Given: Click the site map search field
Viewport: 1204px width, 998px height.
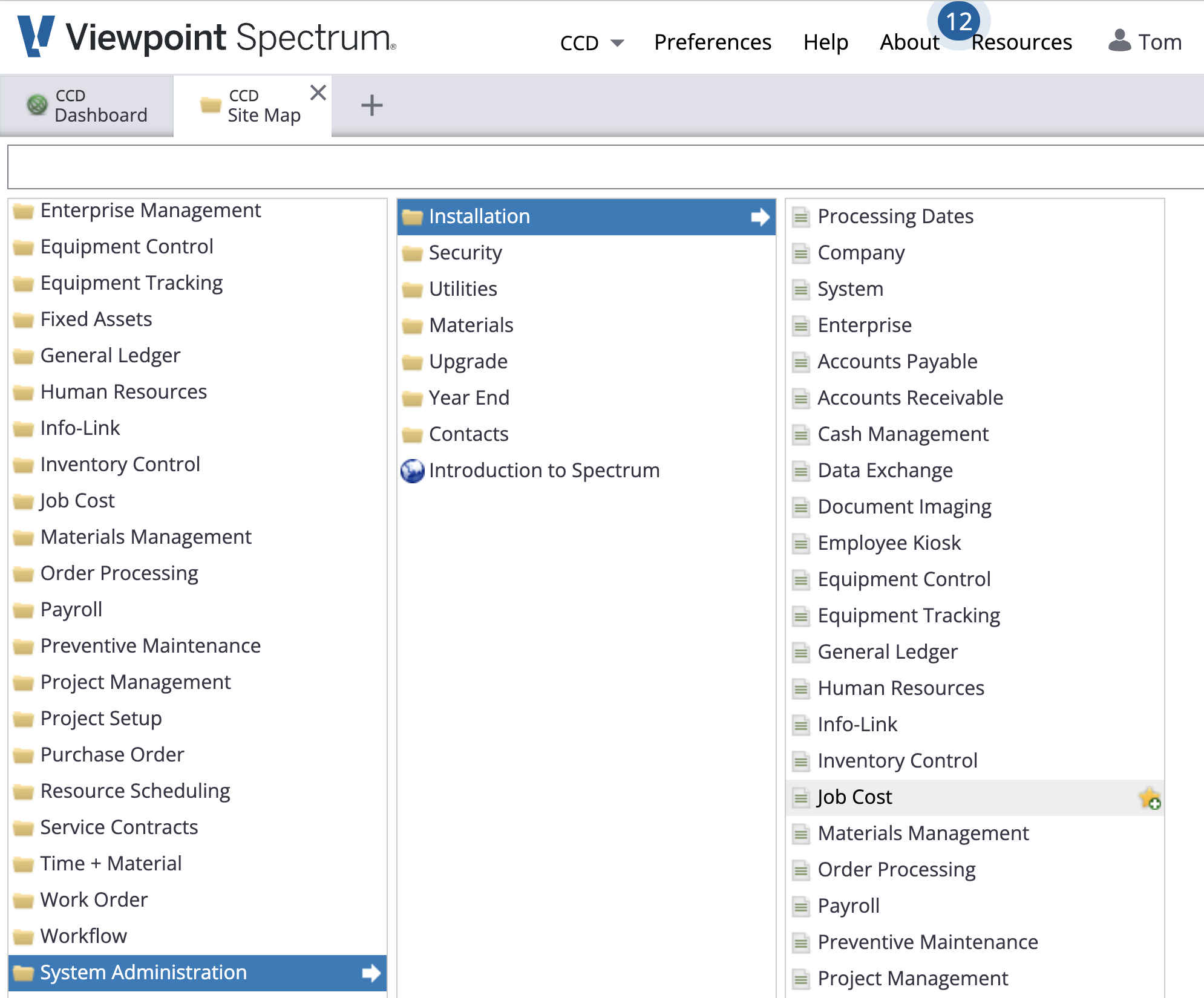Looking at the screenshot, I should 605,167.
